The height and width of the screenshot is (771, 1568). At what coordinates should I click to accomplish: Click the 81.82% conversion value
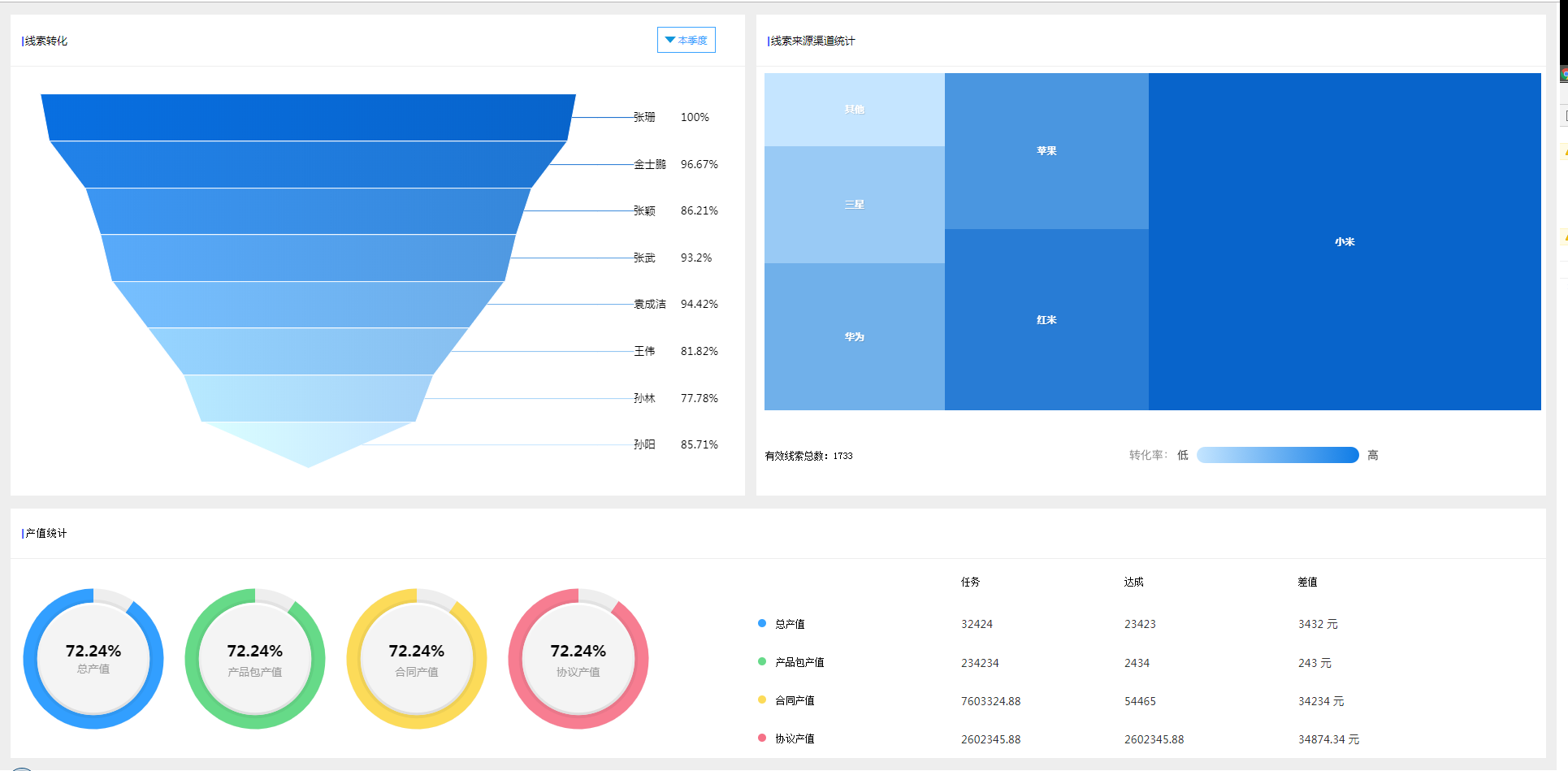[x=700, y=351]
